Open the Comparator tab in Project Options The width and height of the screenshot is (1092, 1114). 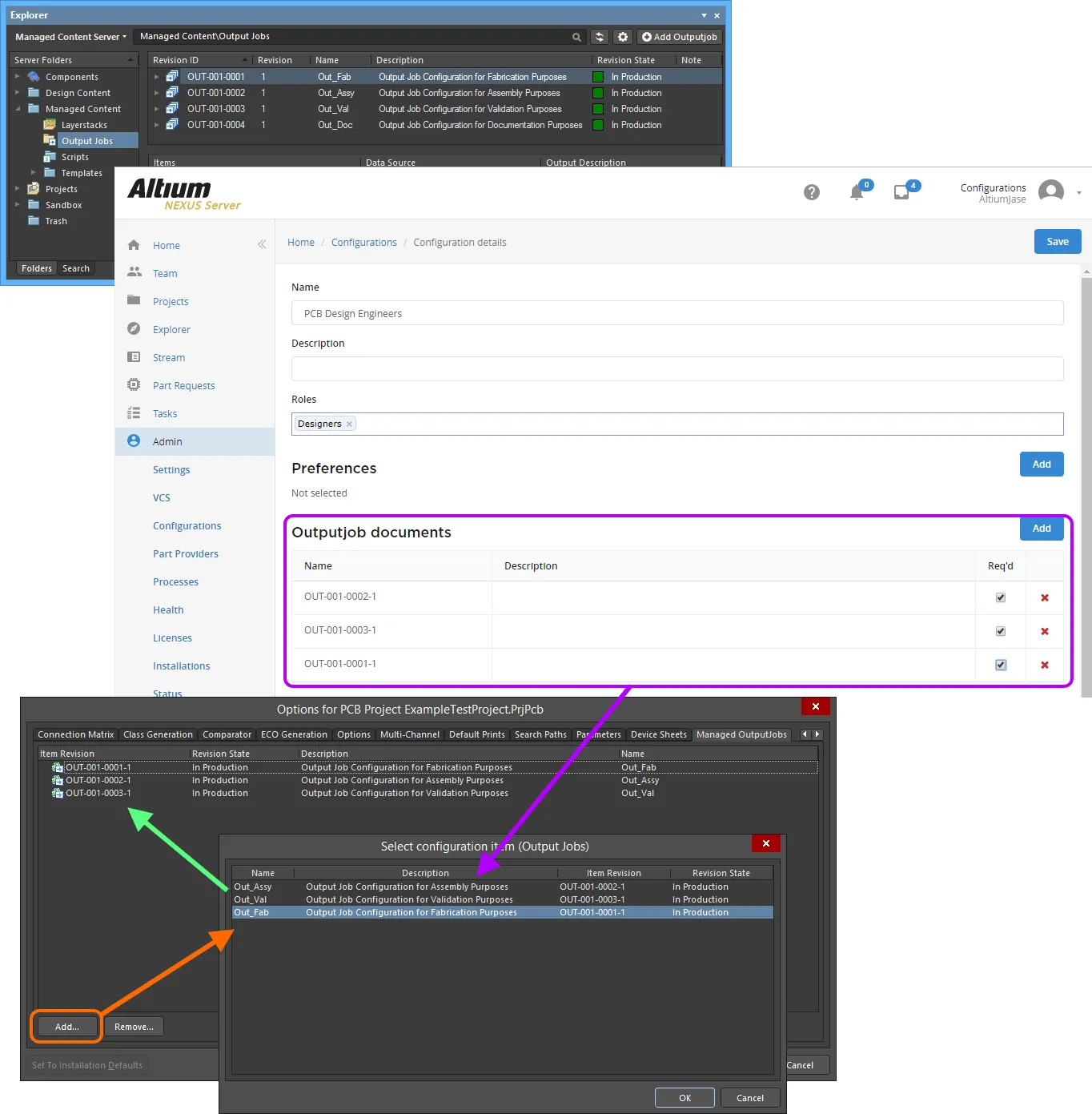(227, 734)
